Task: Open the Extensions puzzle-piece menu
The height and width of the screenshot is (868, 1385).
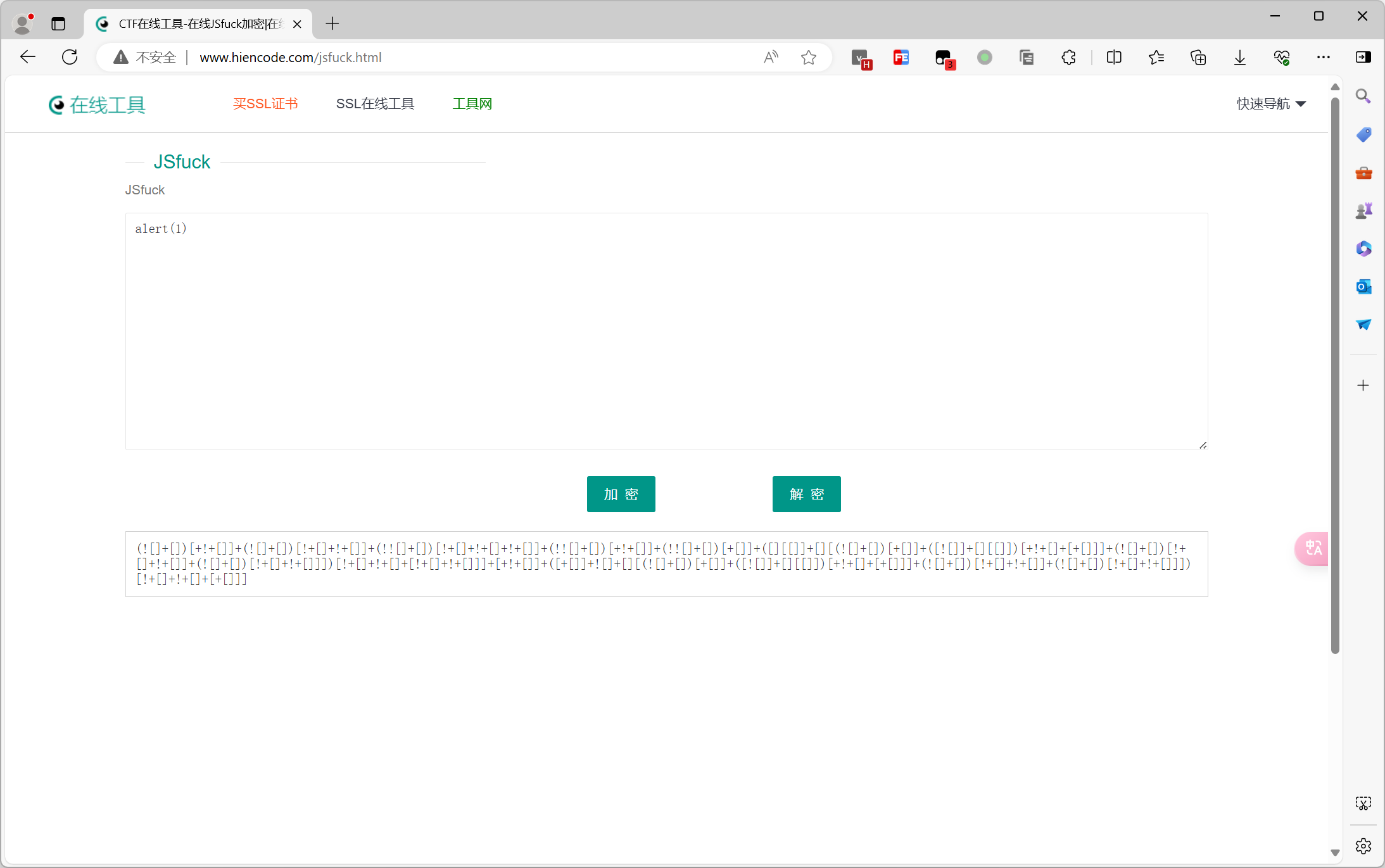Action: [1069, 57]
